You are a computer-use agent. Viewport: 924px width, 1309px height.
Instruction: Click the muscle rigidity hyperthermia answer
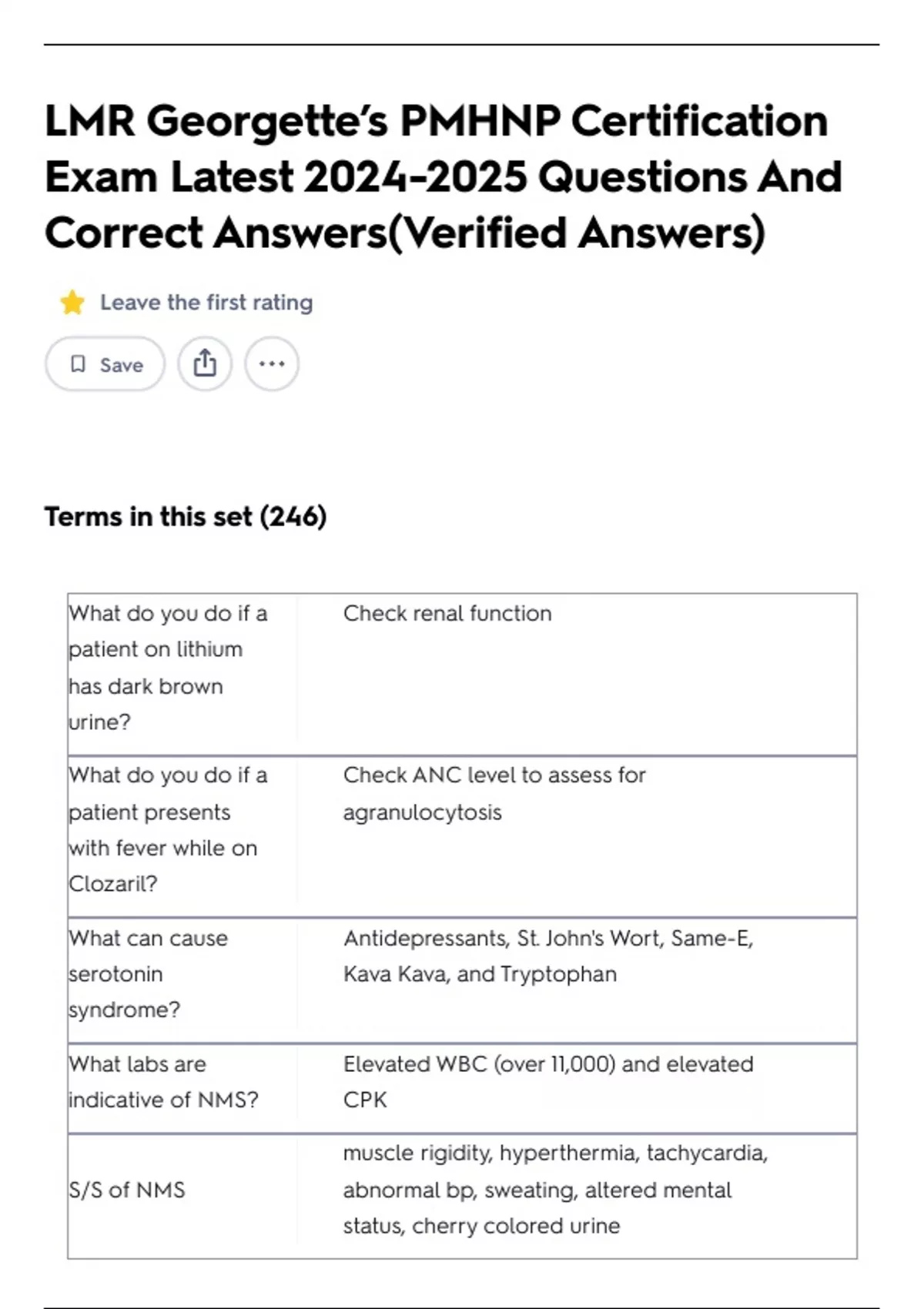(x=555, y=1190)
